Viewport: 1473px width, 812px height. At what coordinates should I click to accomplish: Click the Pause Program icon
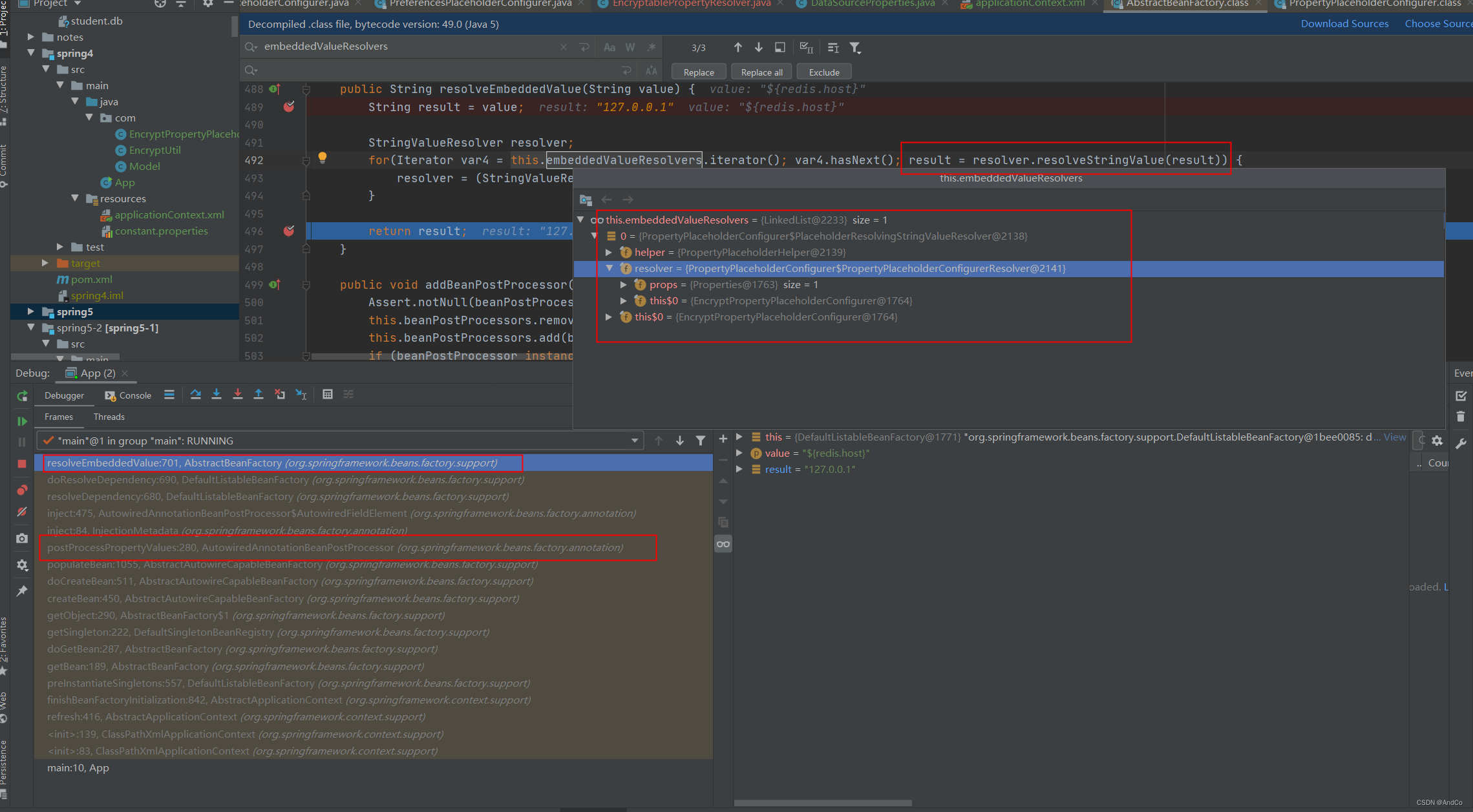pyautogui.click(x=22, y=442)
